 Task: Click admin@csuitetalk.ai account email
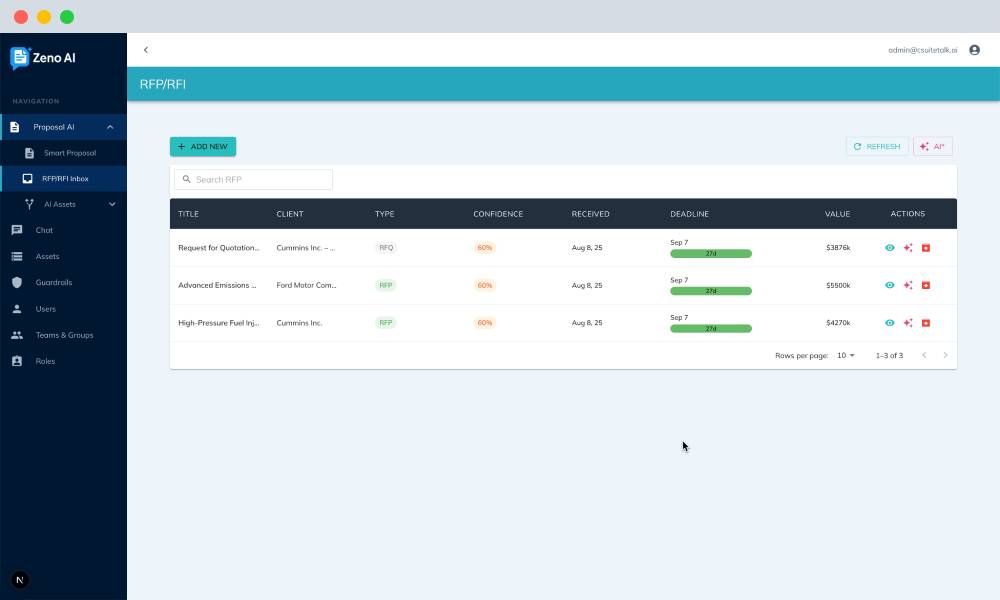[x=922, y=50]
